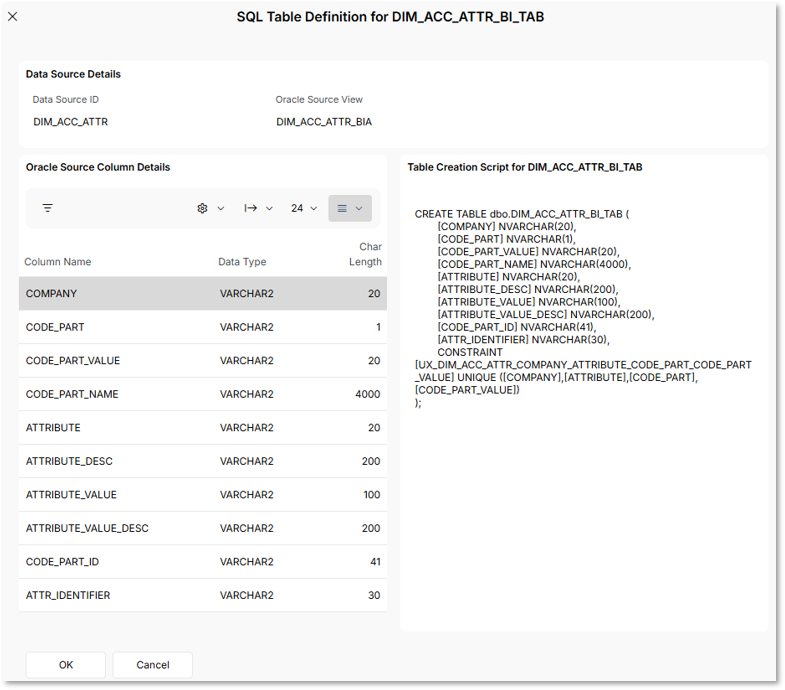This screenshot has height=690, width=785.
Task: Click the [ATTRIBUTE_VALUE_DESC] NVARCHAR(200) script line
Action: [546, 314]
